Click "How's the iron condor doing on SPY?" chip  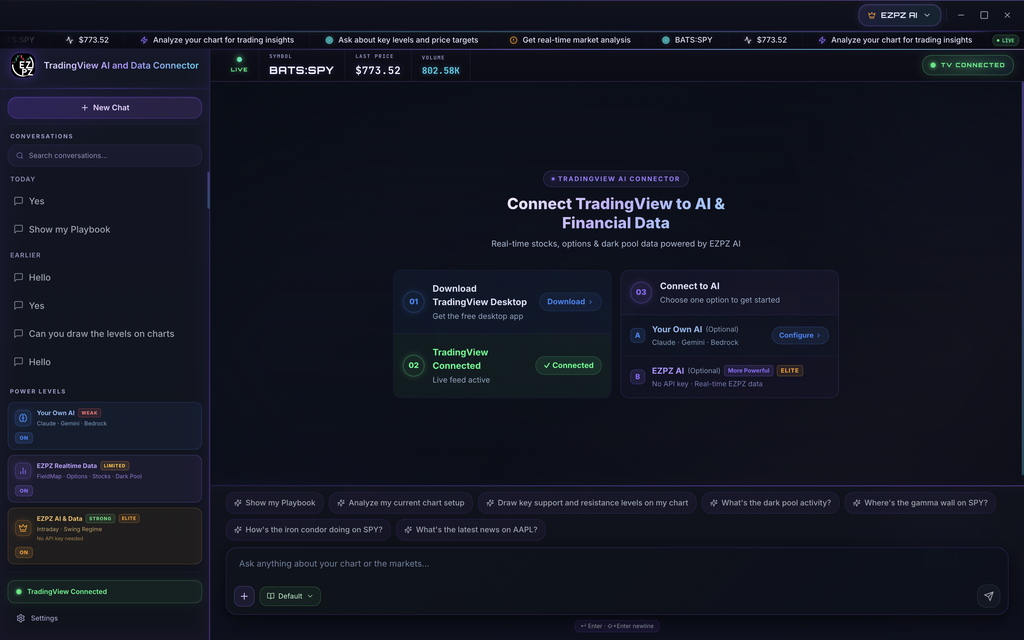pos(308,530)
